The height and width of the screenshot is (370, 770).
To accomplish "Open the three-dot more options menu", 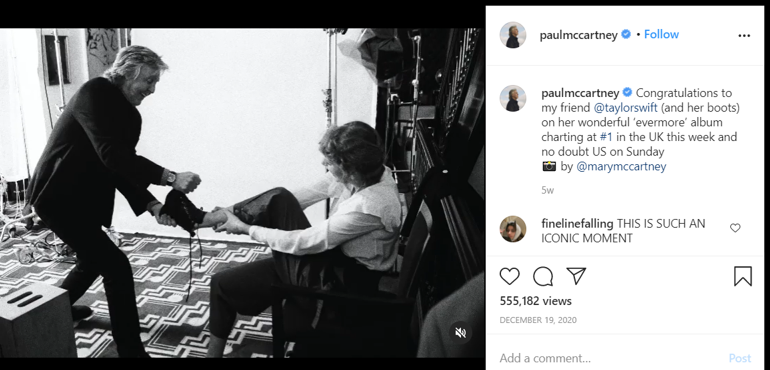I will pos(744,35).
